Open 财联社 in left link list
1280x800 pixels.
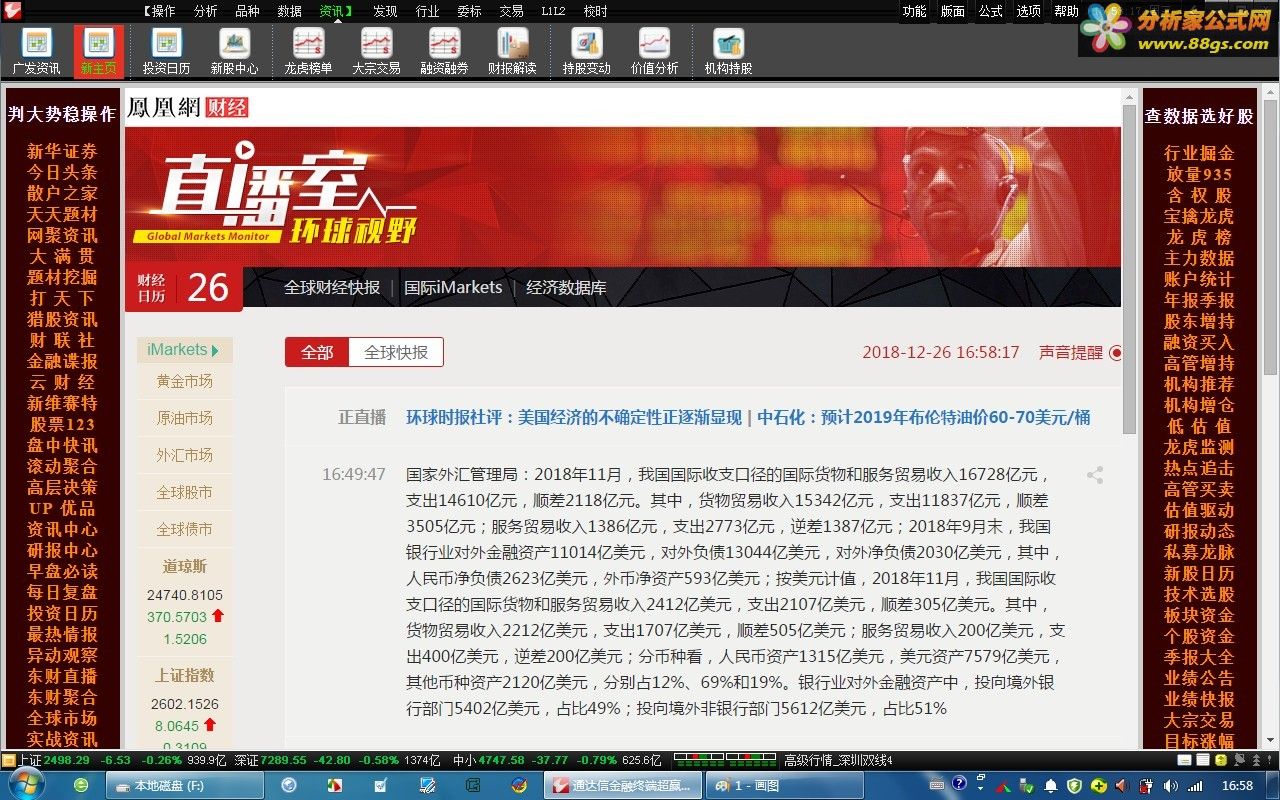(x=62, y=340)
